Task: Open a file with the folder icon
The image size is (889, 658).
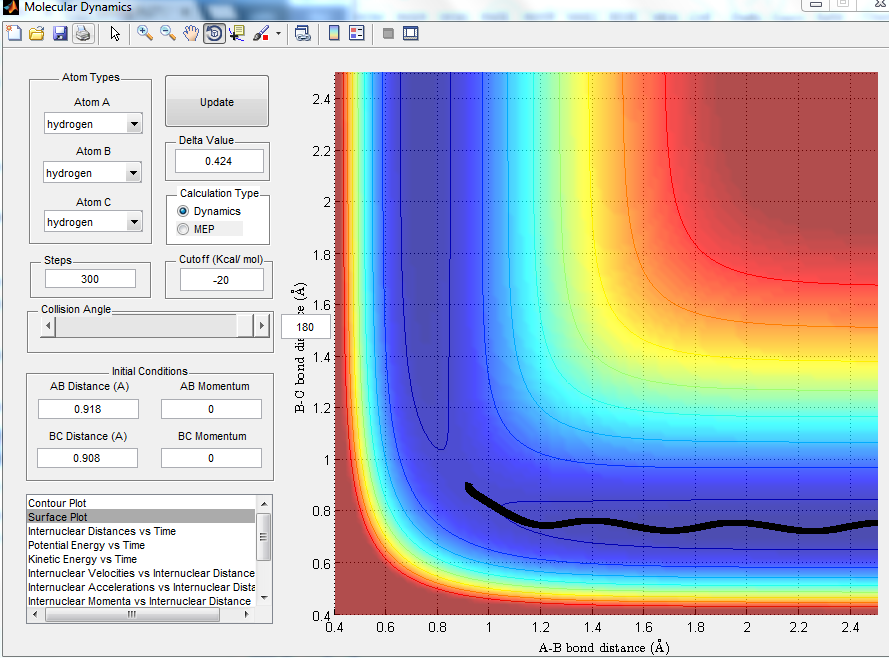Action: [37, 34]
